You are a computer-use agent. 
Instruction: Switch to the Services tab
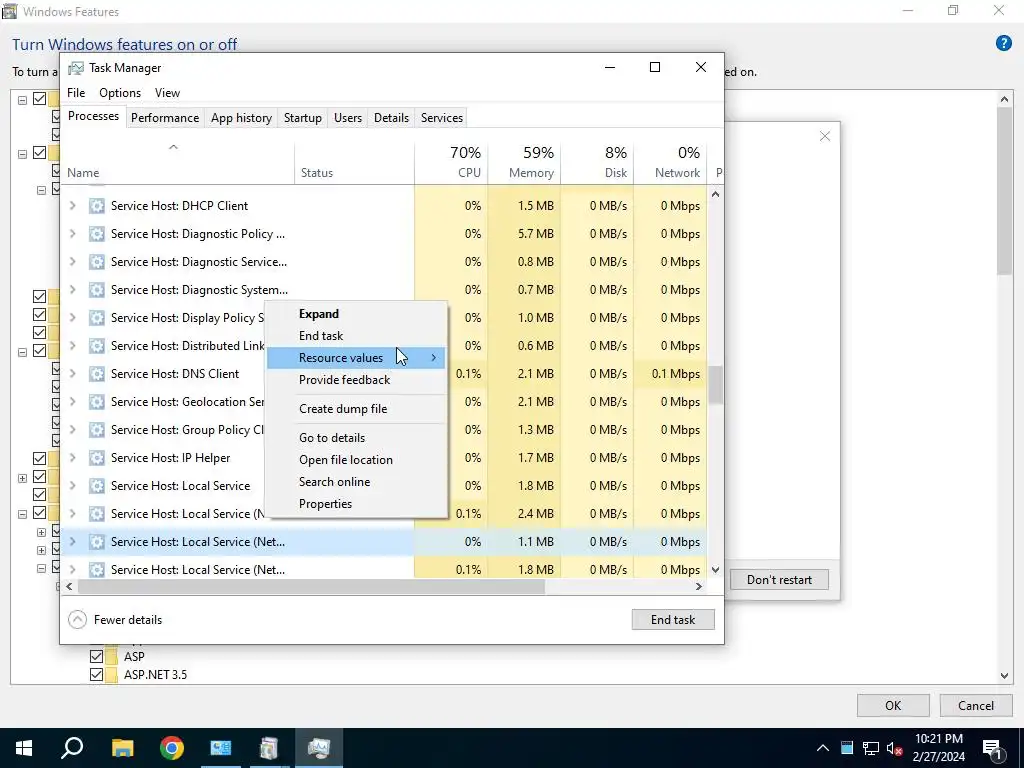click(x=441, y=118)
